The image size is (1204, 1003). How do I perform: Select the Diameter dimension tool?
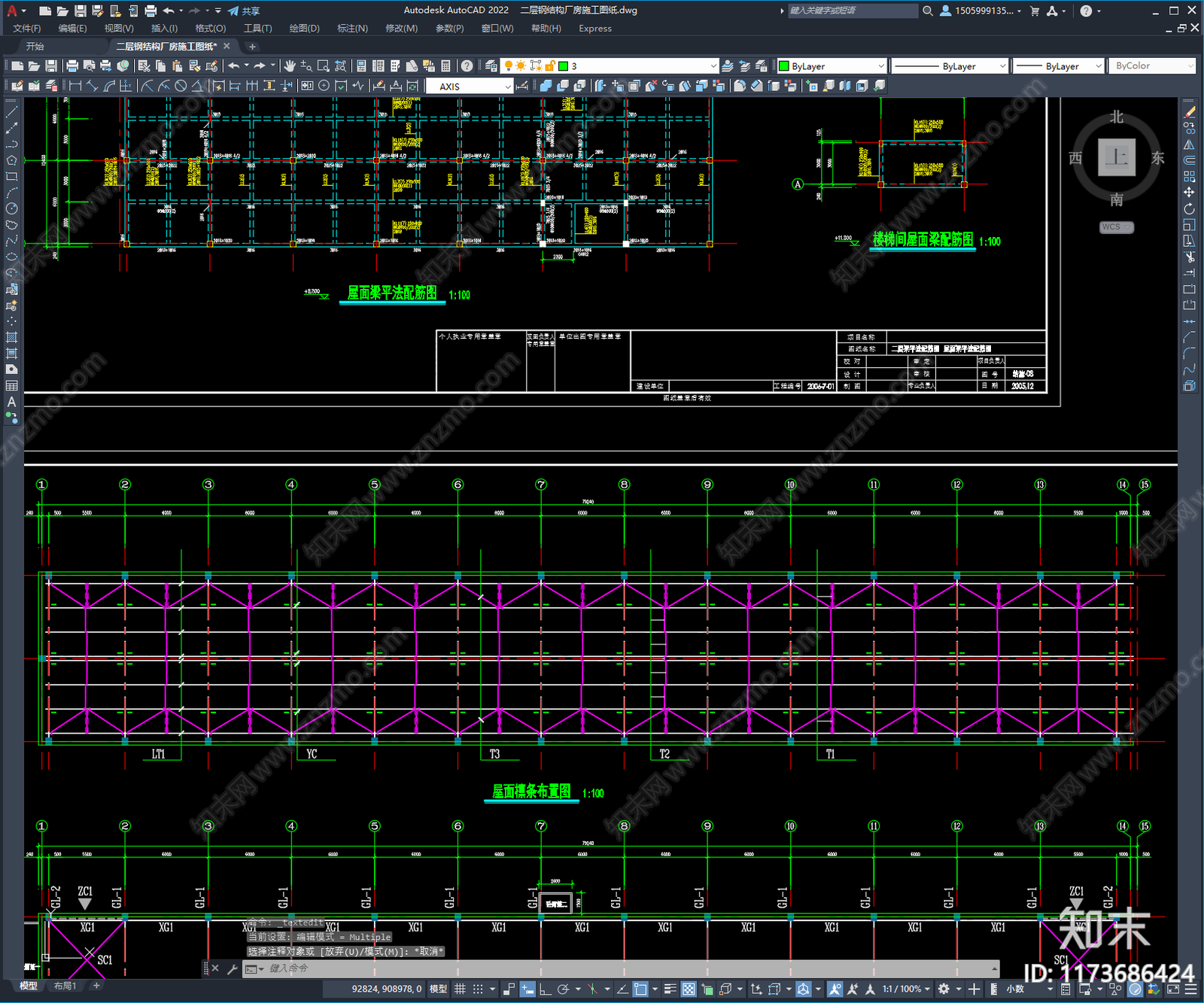[181, 86]
